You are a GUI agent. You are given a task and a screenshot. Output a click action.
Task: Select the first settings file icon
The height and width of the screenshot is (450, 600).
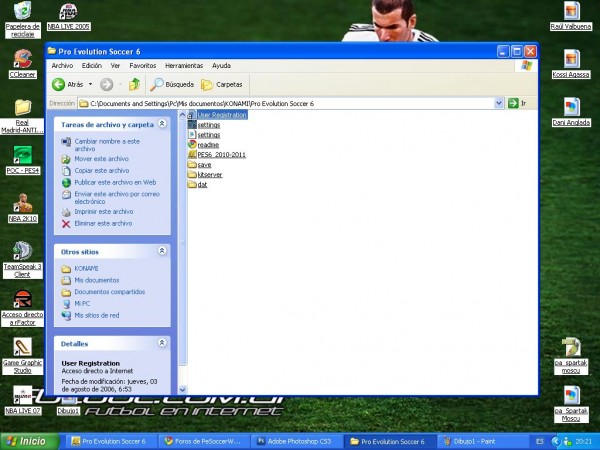point(192,125)
